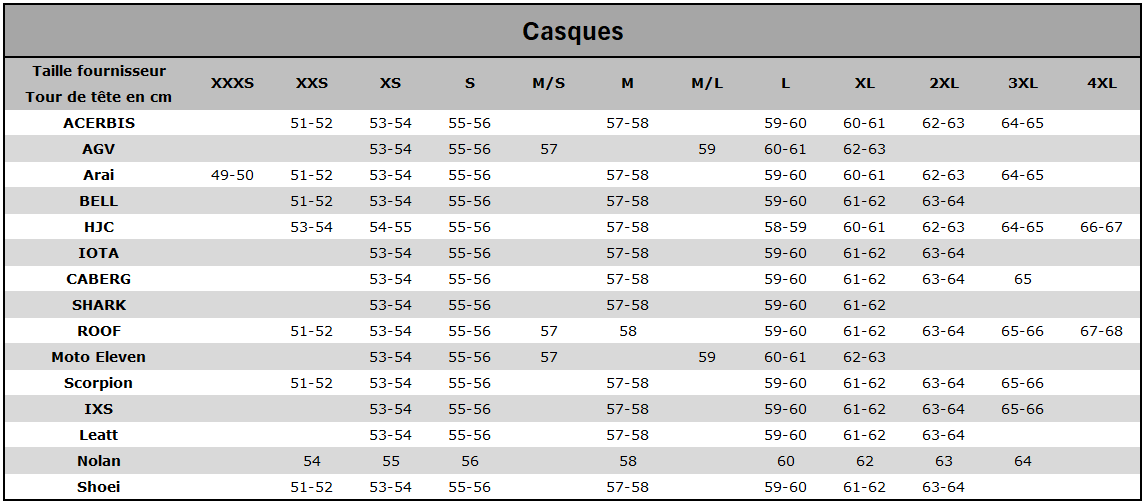1146x504 pixels.
Task: Click the ROOF M cell showing 58
Action: click(x=627, y=331)
